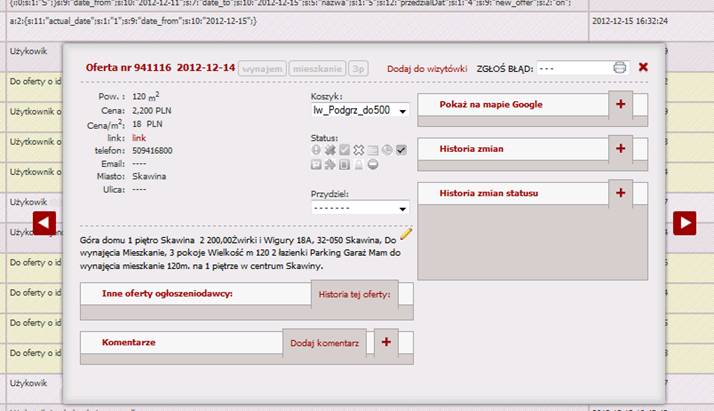Go to previous offer with left arrow
This screenshot has height=411, width=714.
tap(44, 223)
